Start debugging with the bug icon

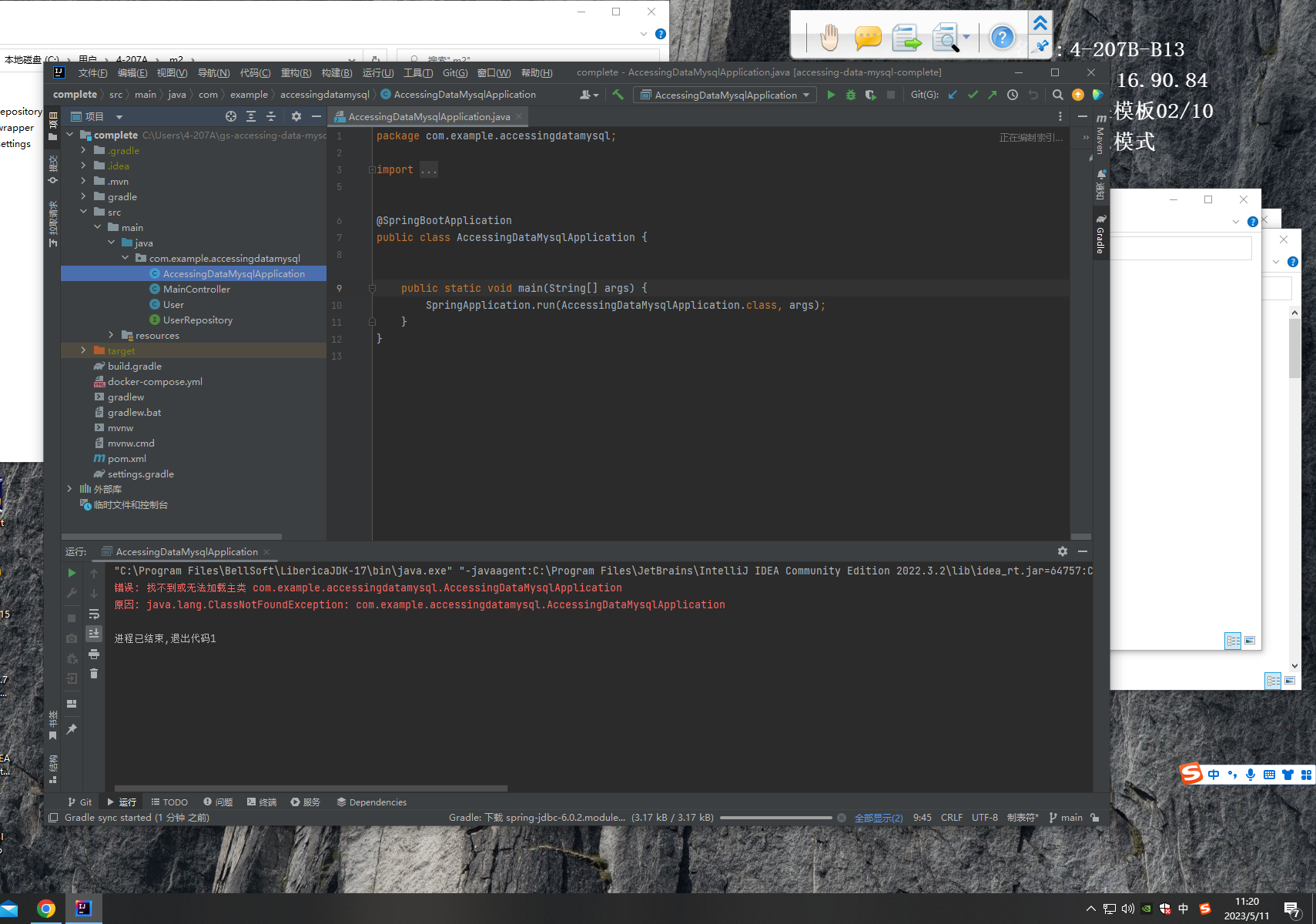click(851, 95)
